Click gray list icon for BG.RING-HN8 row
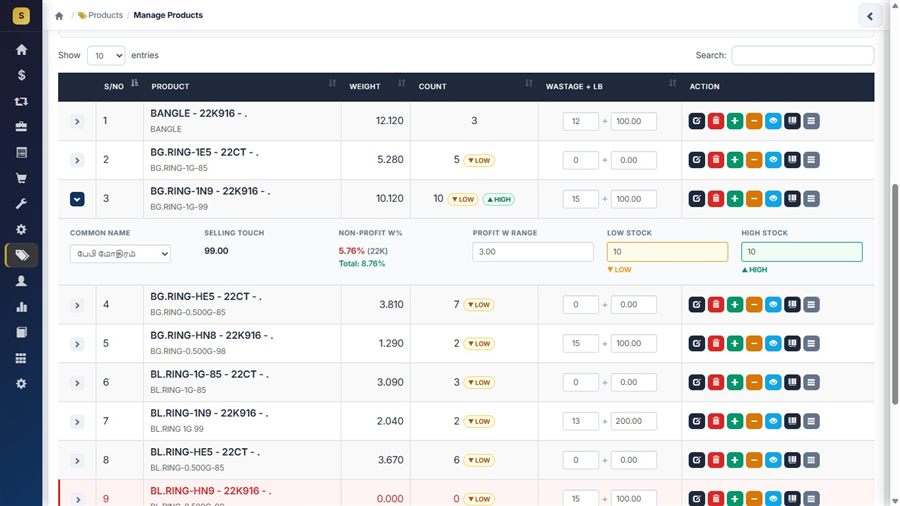This screenshot has height=506, width=900. click(x=811, y=344)
